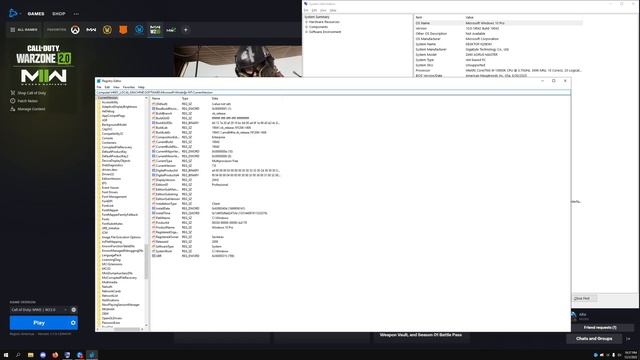
Task: Click Close Find in System Information
Action: click(x=585, y=298)
